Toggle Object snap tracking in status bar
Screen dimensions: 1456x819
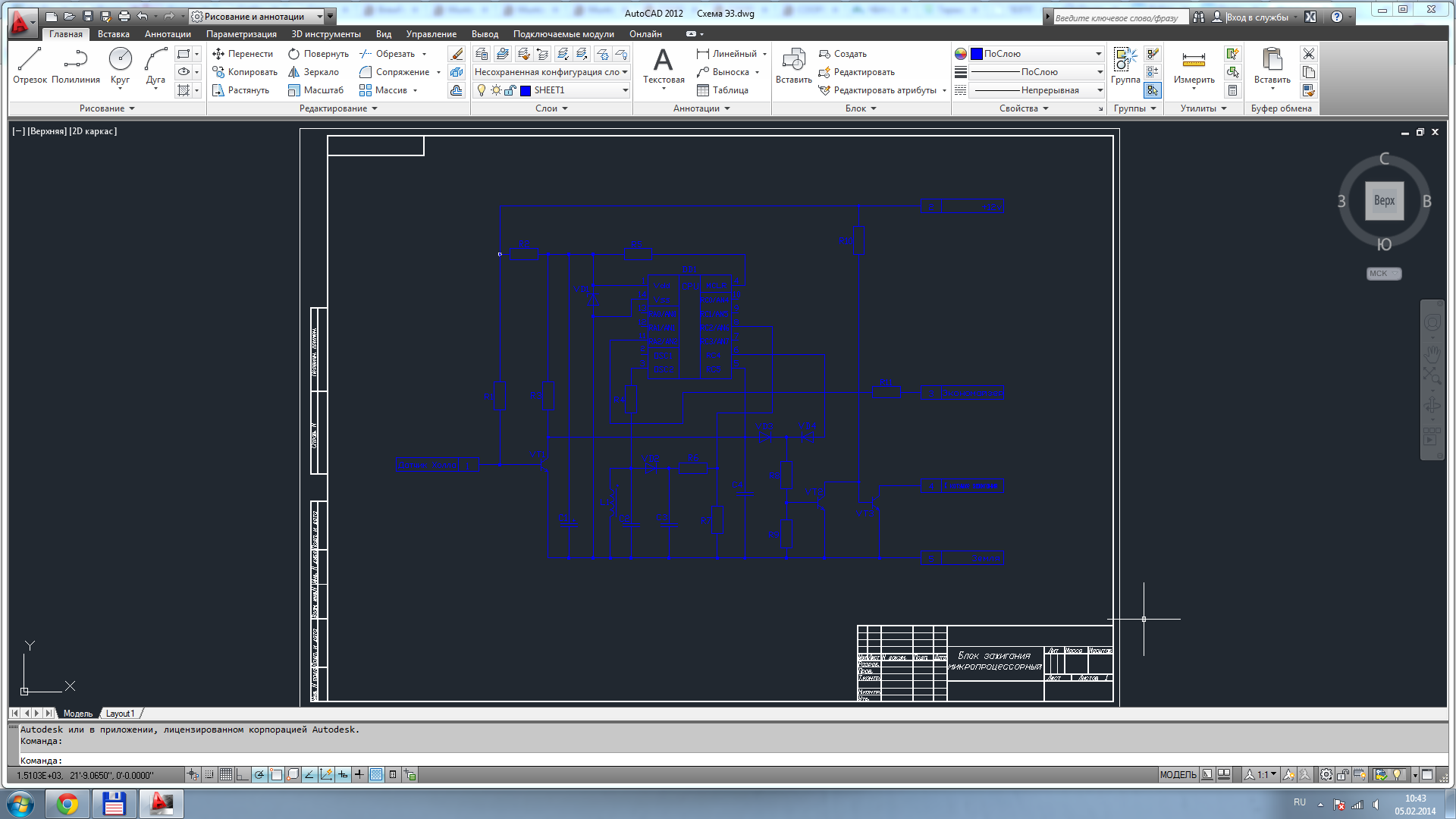(x=309, y=774)
